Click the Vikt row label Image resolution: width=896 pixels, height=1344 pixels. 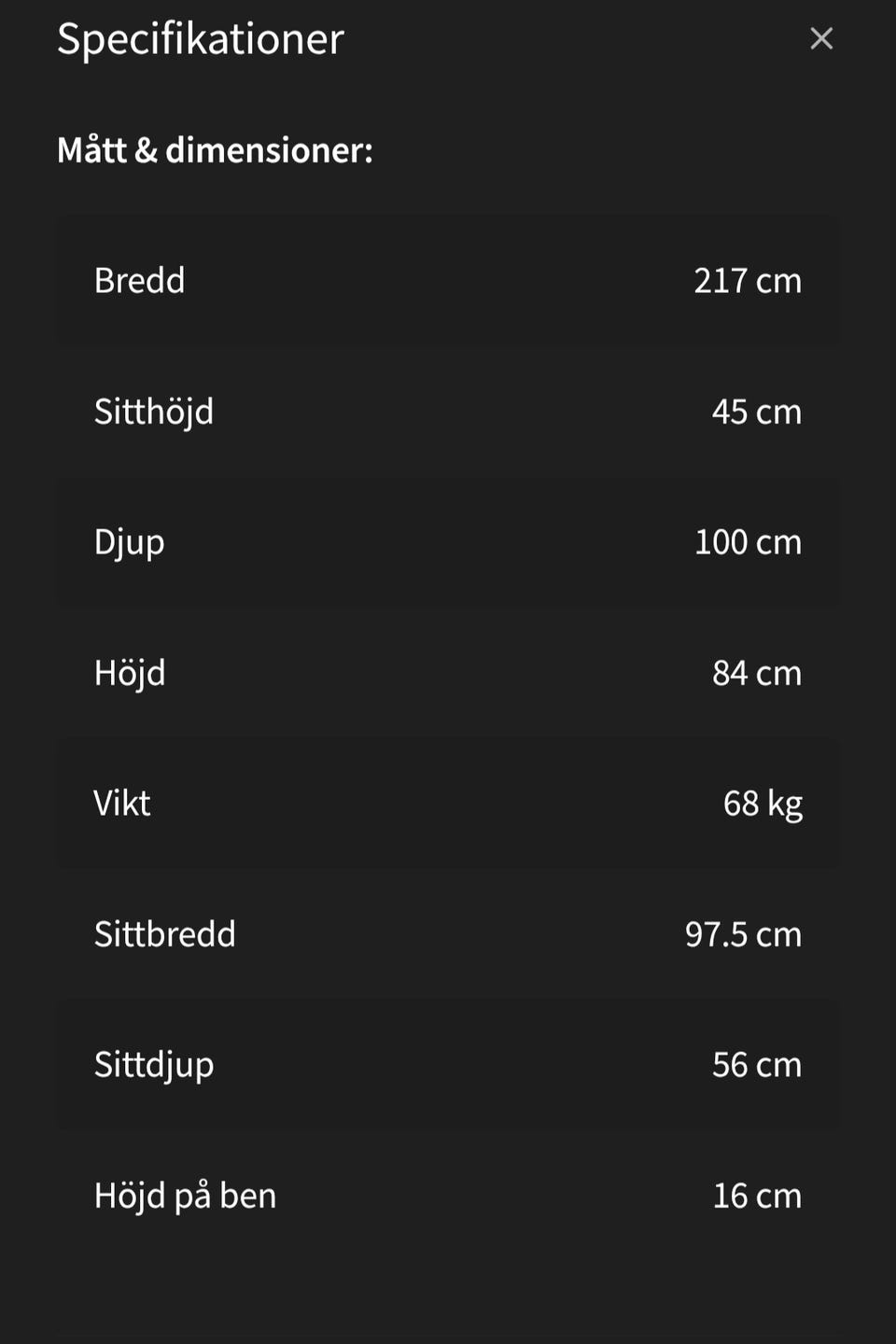pos(122,804)
